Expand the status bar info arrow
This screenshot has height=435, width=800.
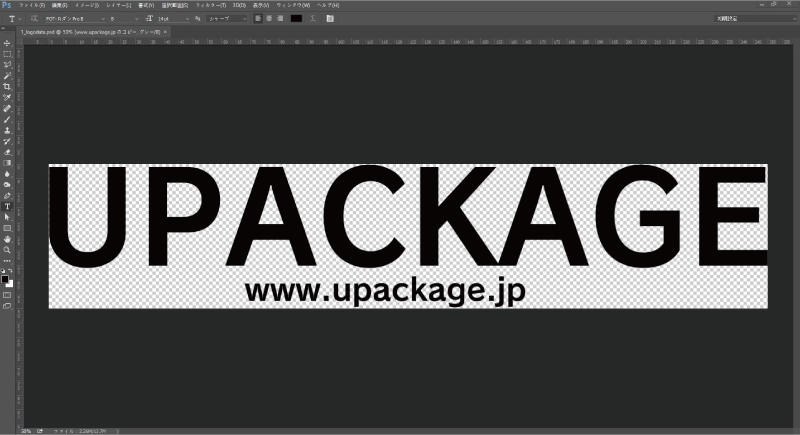[x=117, y=431]
